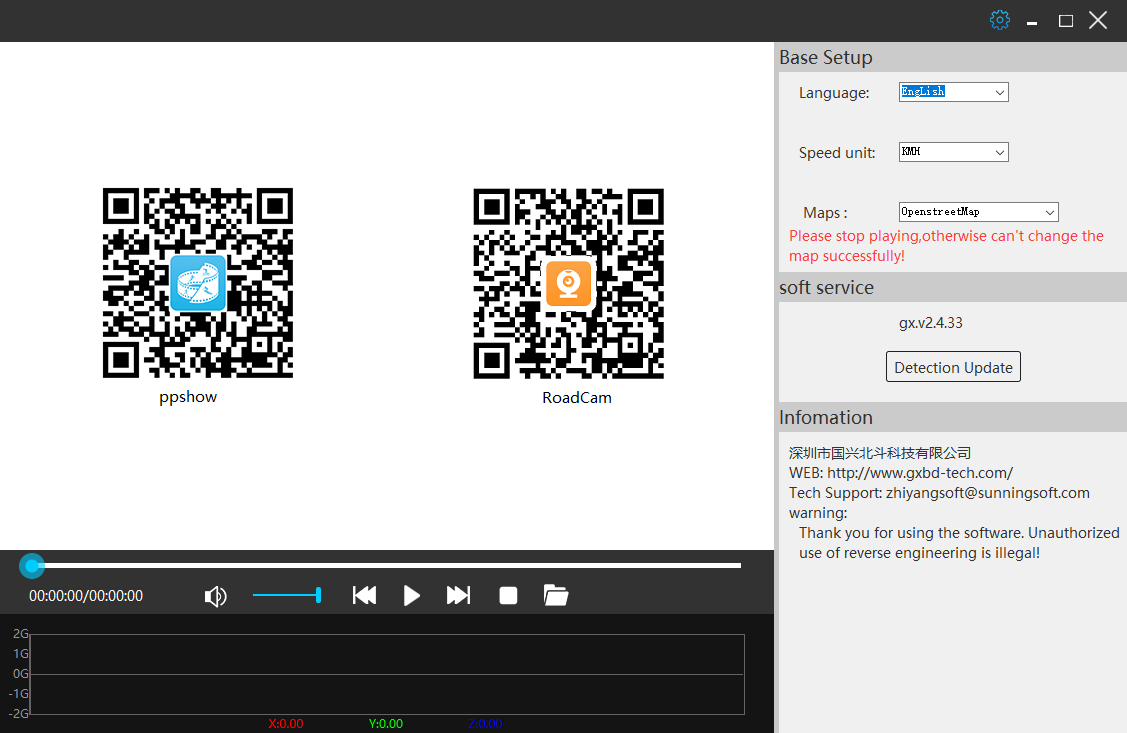1127x733 pixels.
Task: Expand the Maps selection dropdown
Action: pos(978,212)
